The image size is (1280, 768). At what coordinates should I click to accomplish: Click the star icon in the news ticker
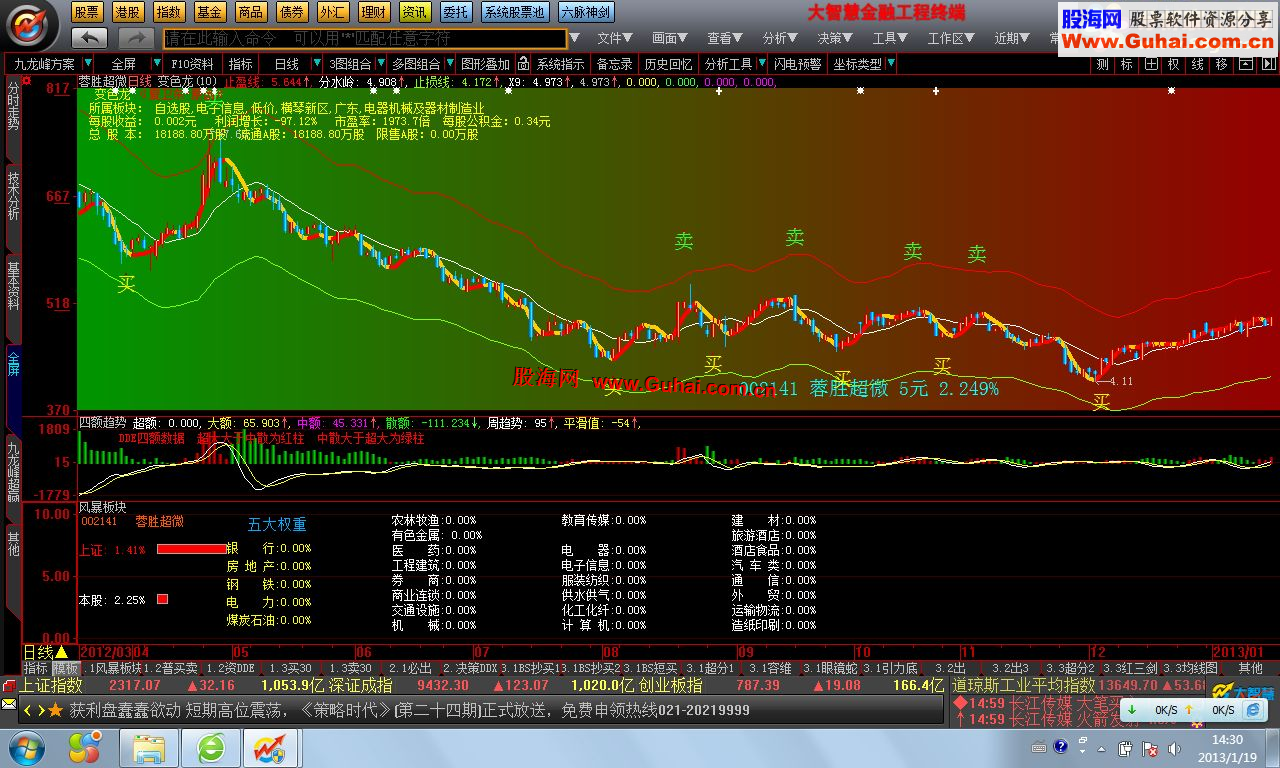(x=55, y=710)
